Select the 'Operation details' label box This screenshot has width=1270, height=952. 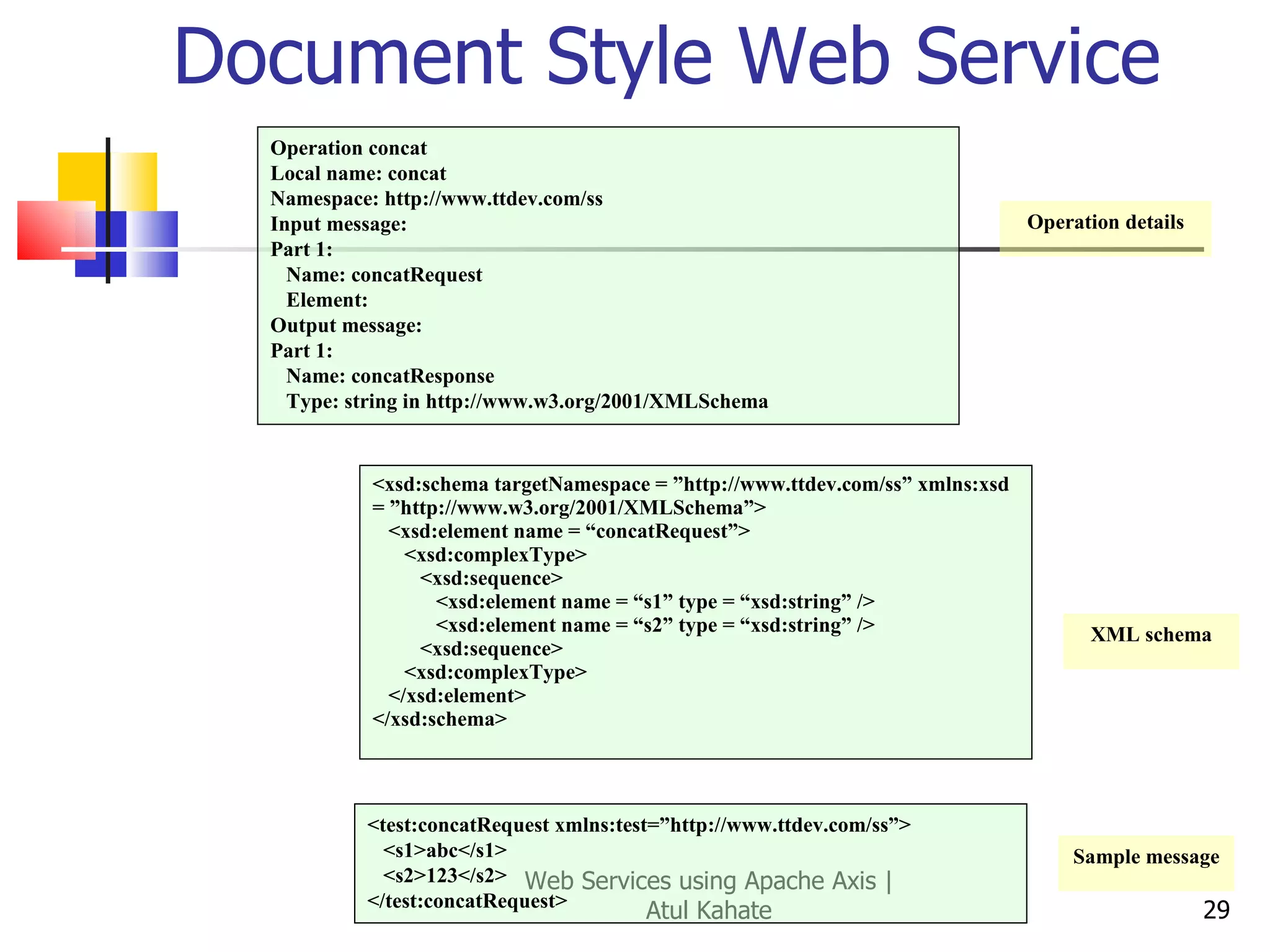[1105, 229]
